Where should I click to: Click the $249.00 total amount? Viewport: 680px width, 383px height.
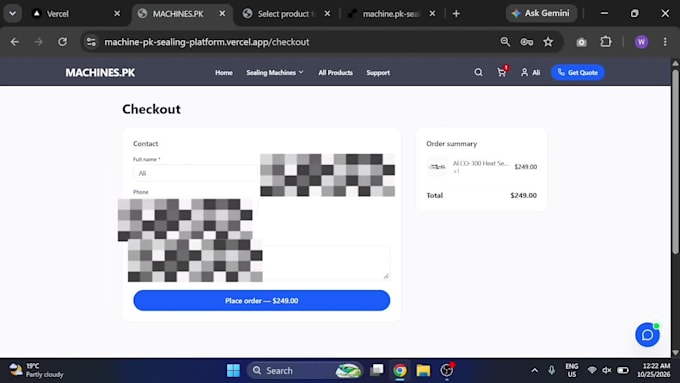523,195
